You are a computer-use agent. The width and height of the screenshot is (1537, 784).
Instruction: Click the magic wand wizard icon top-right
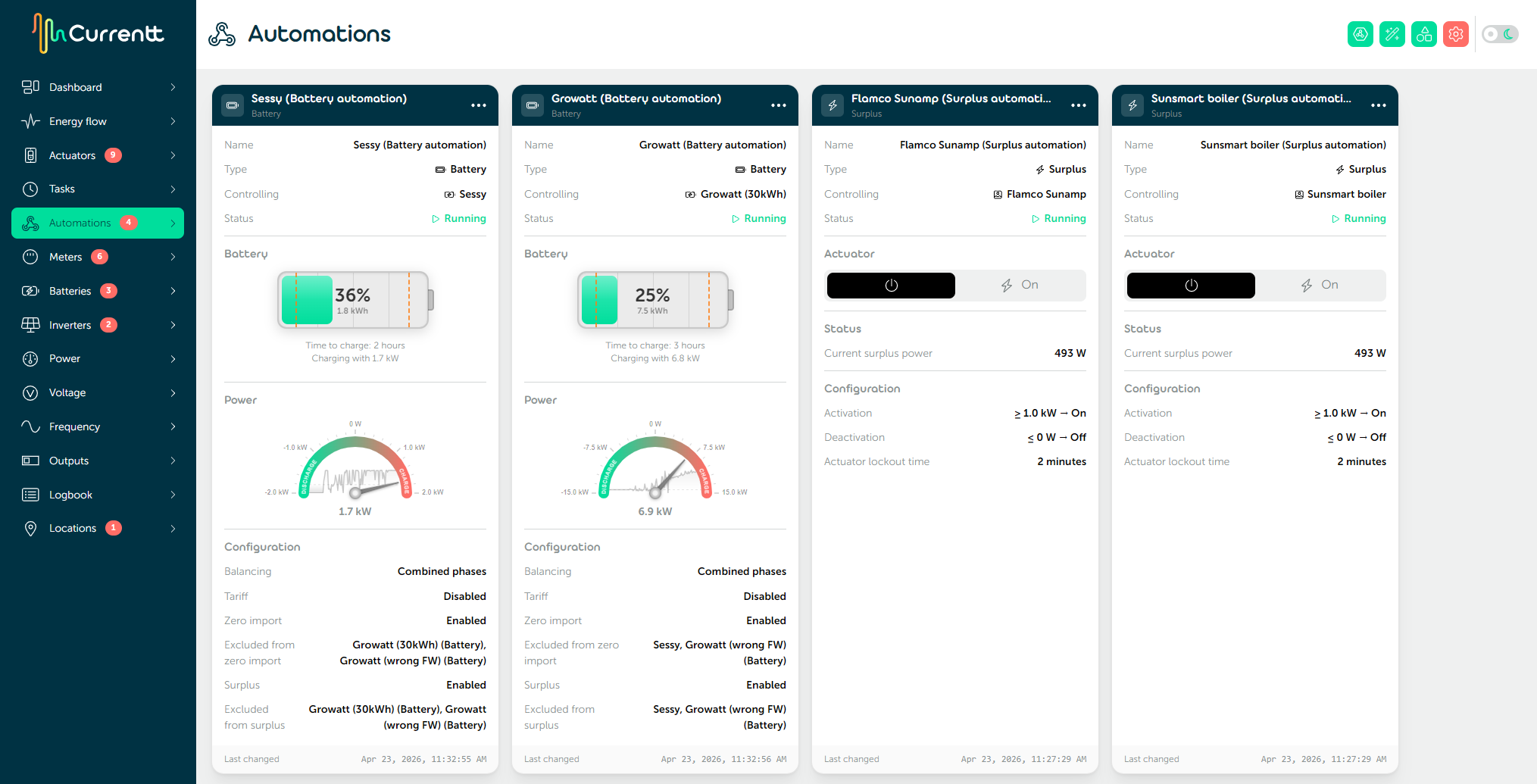point(1392,33)
